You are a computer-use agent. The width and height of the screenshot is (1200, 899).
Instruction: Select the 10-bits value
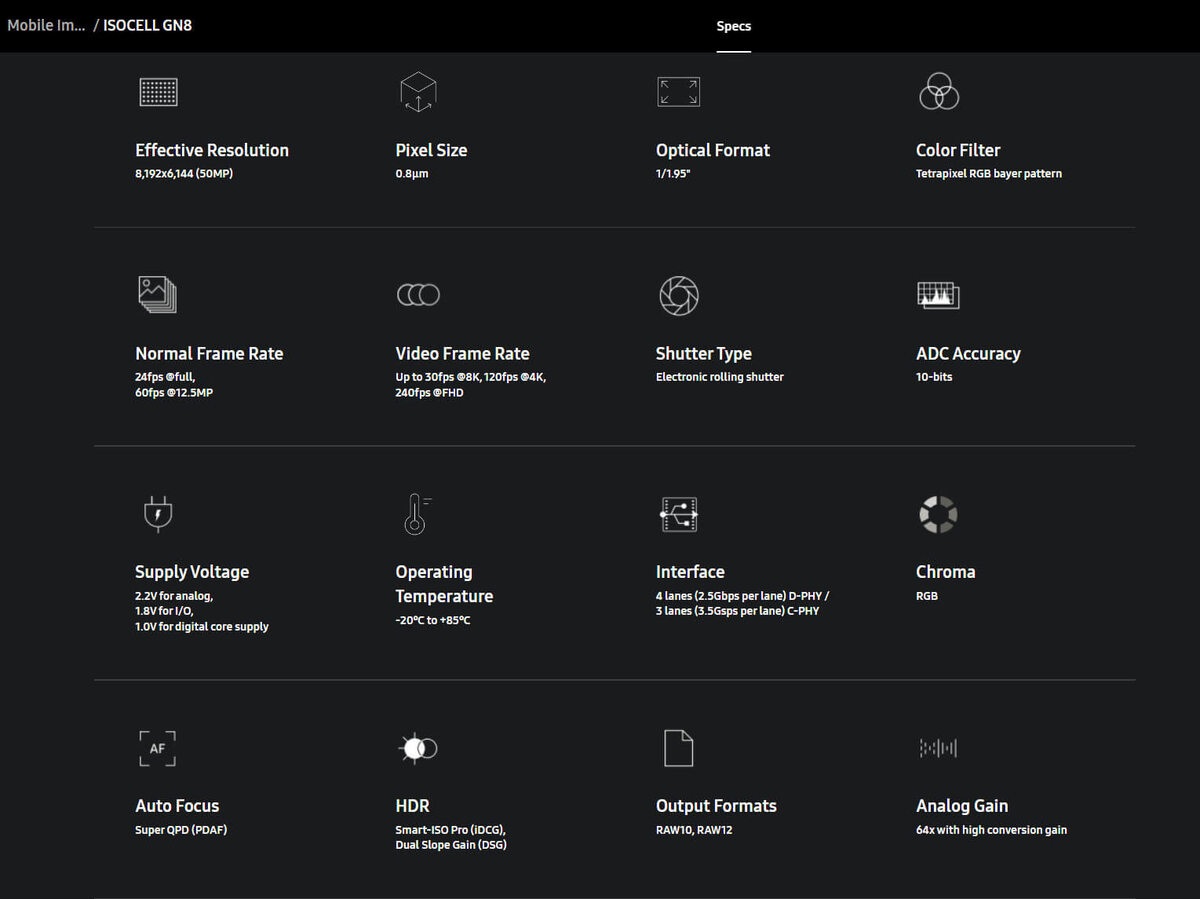coord(934,377)
